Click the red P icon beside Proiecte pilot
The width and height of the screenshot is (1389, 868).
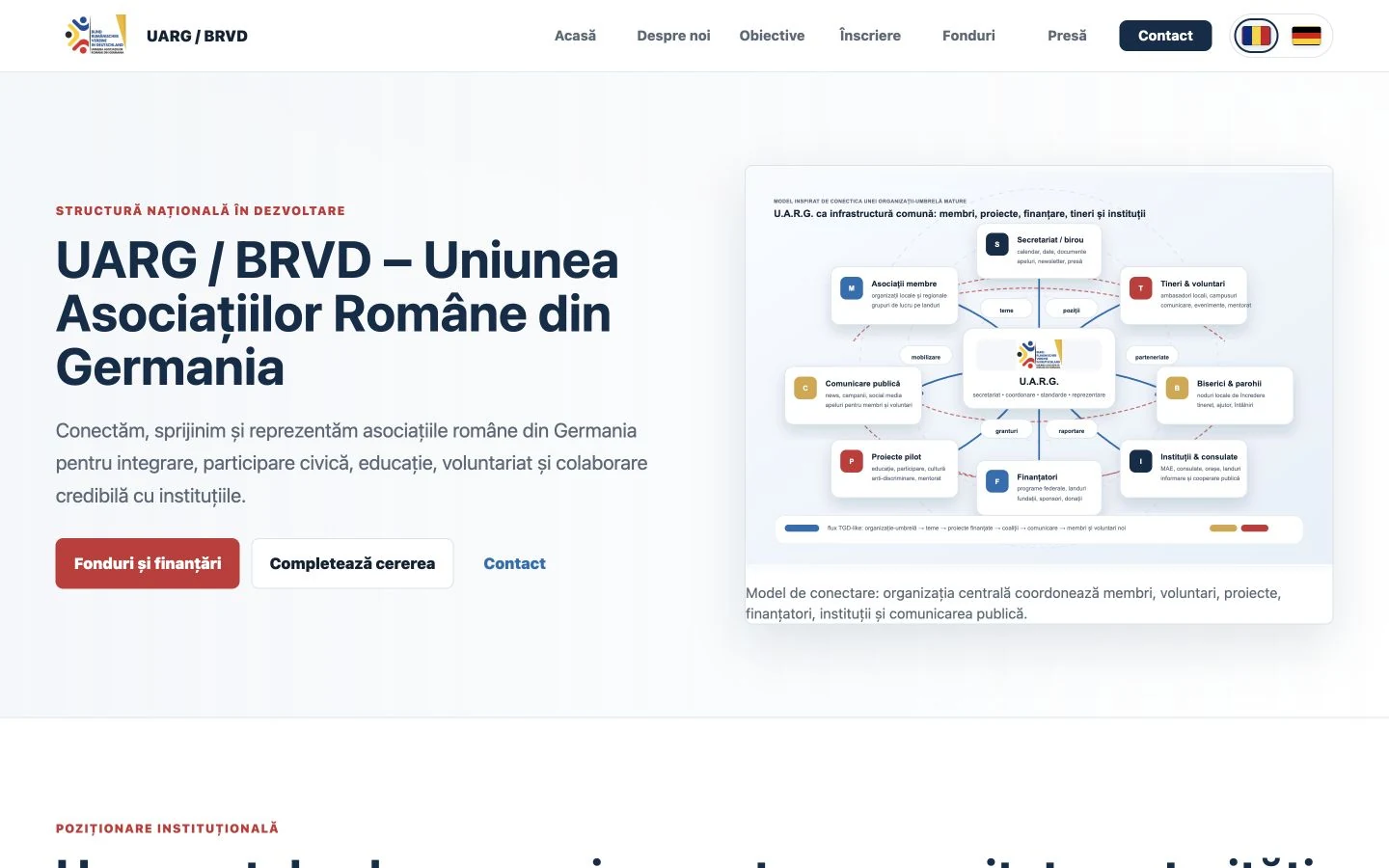(852, 461)
